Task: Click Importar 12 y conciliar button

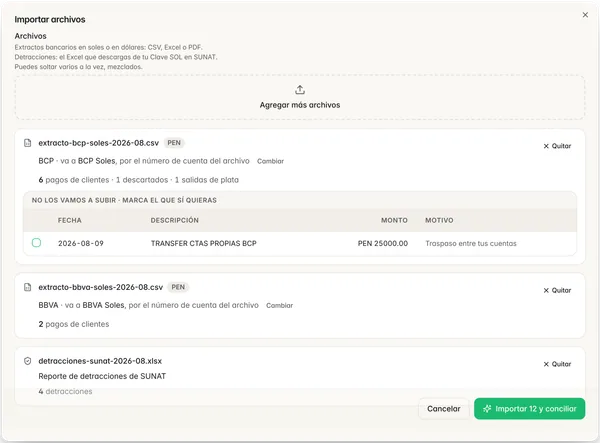Action: pos(529,409)
